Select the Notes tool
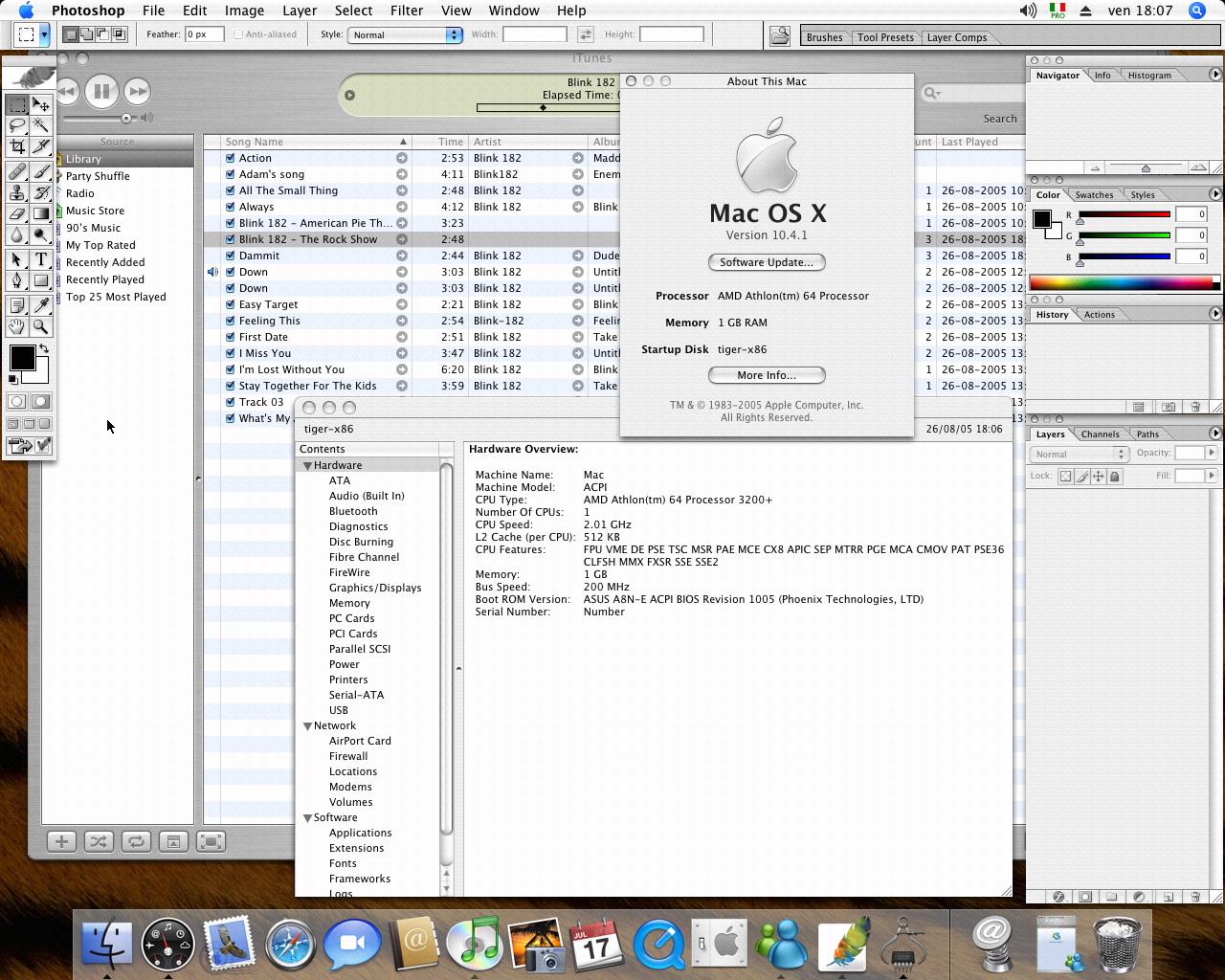The width and height of the screenshot is (1225, 980). tap(17, 305)
